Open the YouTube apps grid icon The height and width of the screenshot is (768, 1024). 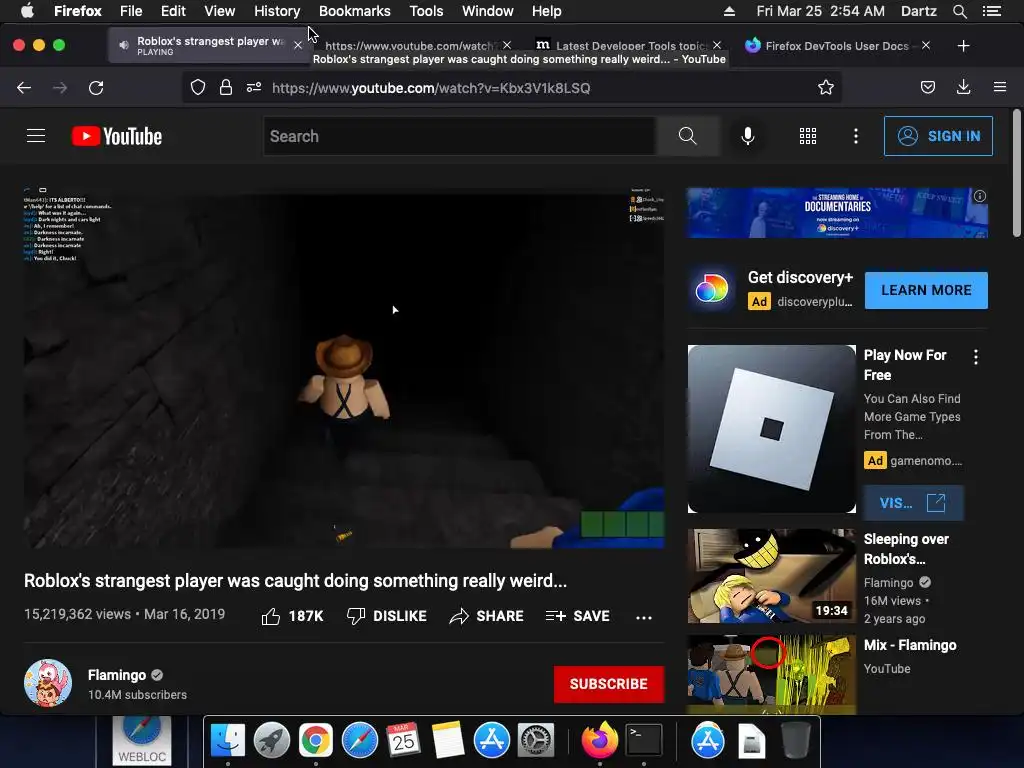[808, 136]
